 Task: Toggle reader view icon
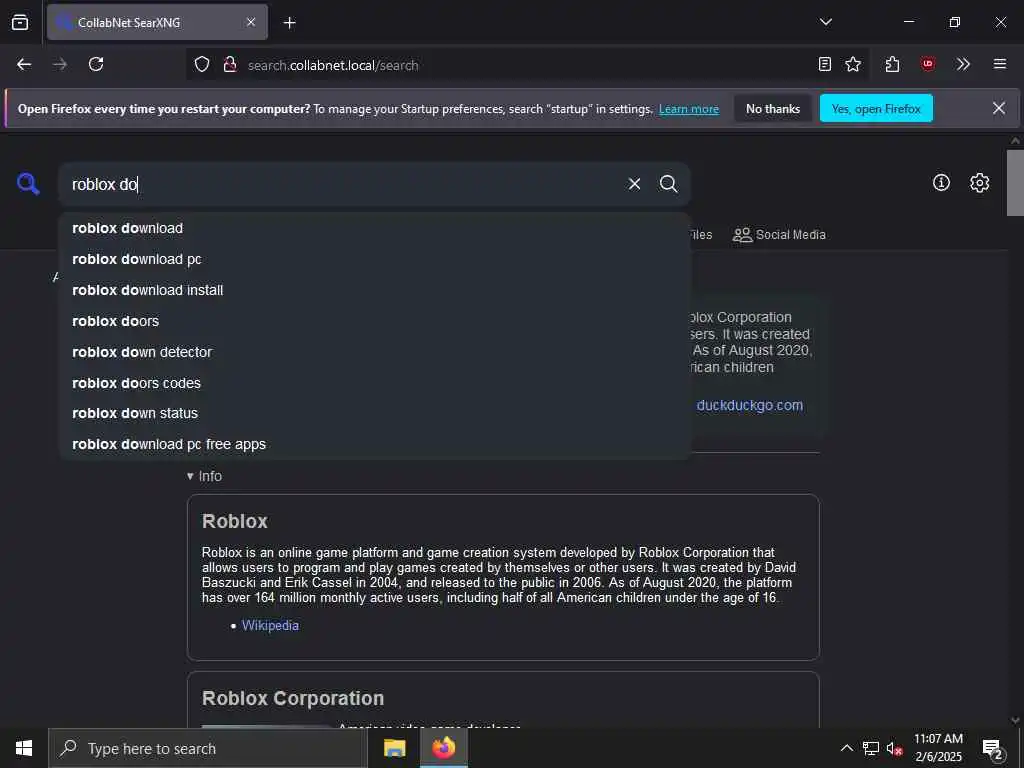pos(825,65)
